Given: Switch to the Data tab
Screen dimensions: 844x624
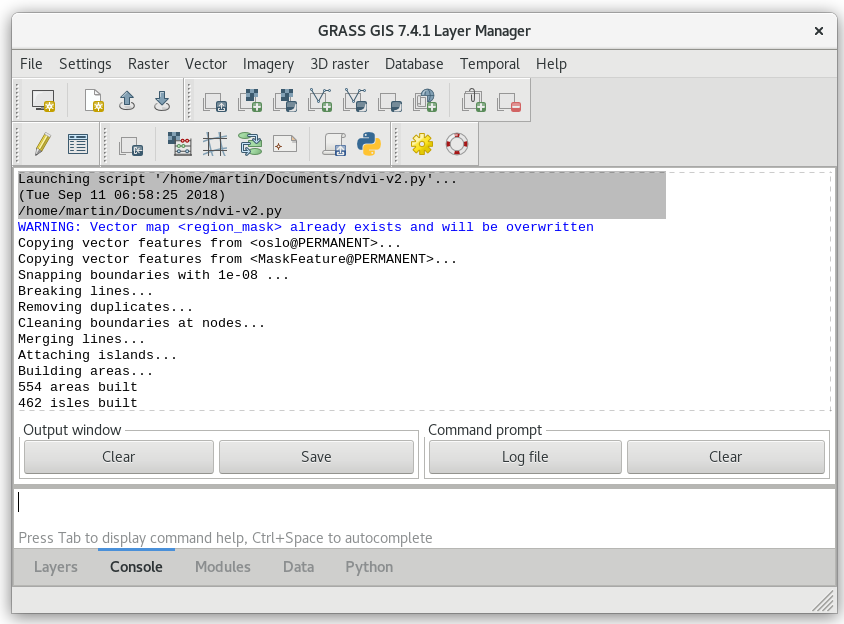Looking at the screenshot, I should coord(298,567).
